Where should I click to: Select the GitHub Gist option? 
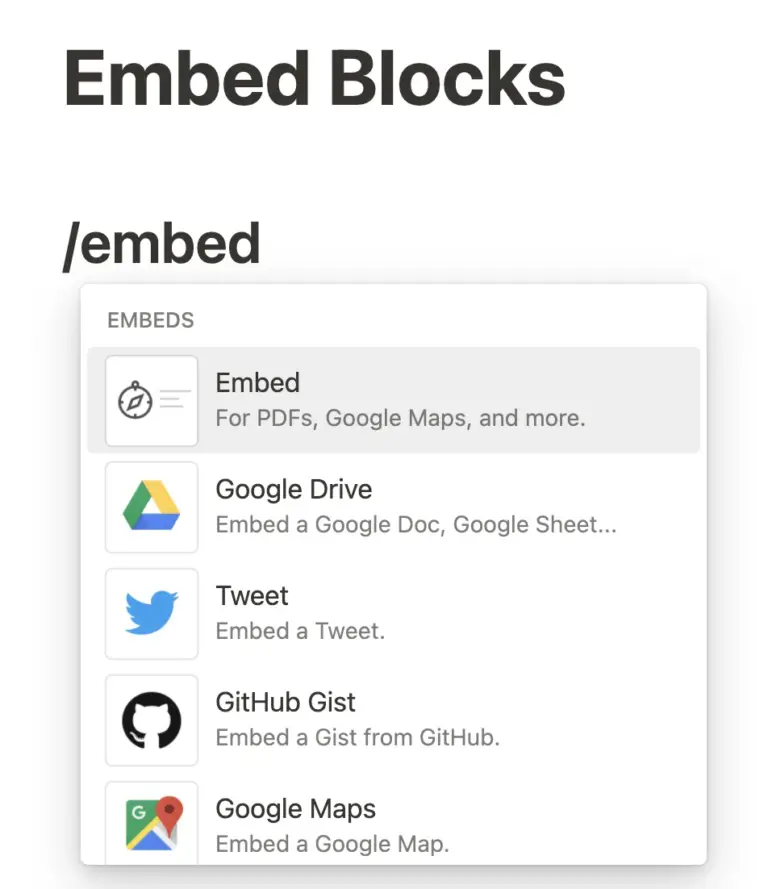(285, 702)
